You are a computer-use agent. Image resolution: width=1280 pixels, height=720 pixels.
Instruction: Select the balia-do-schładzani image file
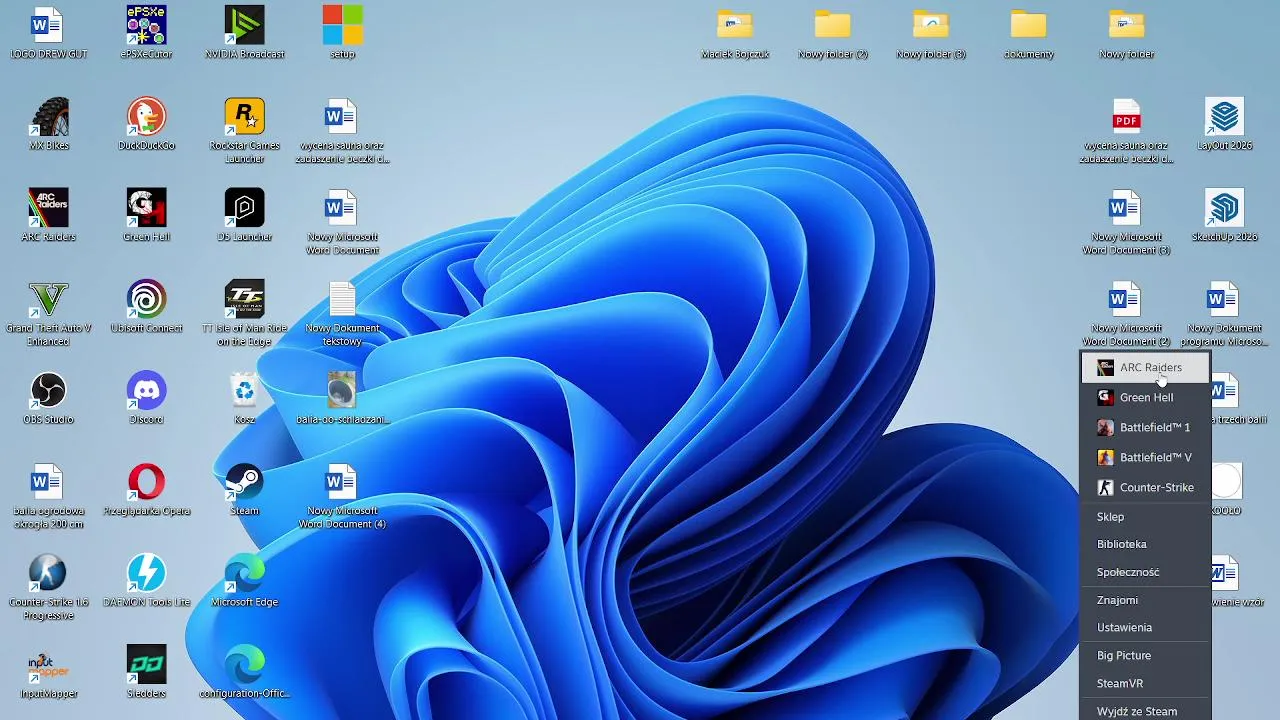(x=342, y=398)
